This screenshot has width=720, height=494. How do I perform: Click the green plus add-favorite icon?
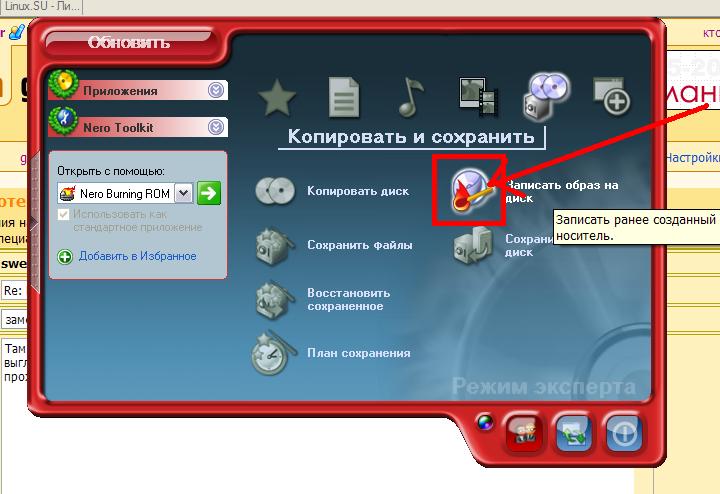65,257
